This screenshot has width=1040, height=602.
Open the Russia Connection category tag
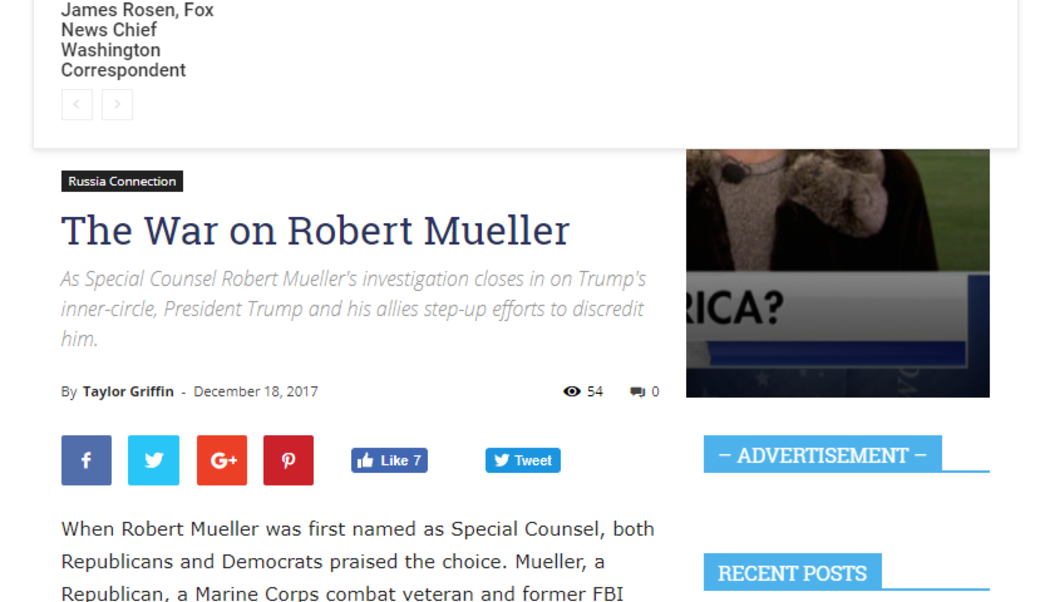coord(122,181)
